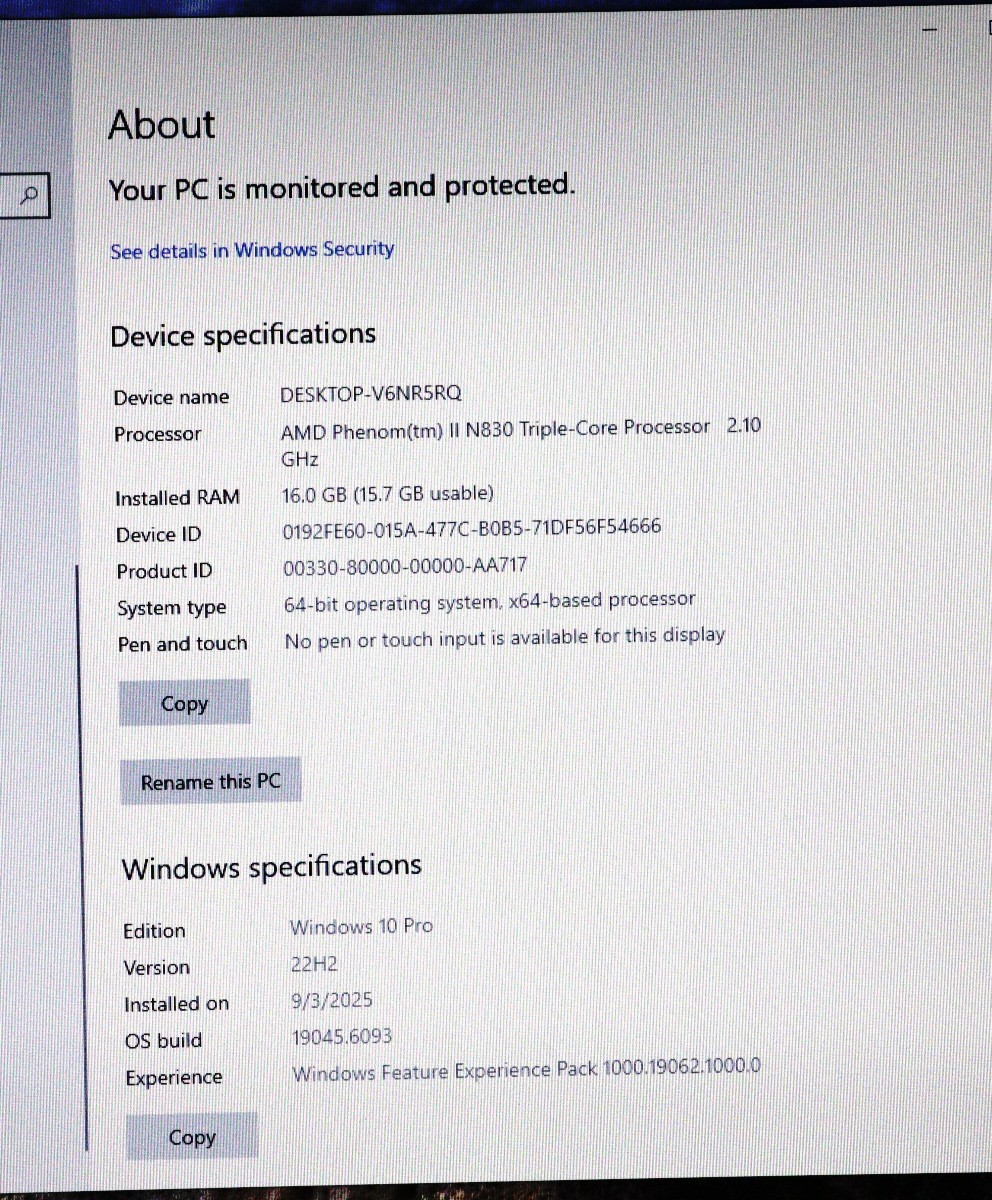Click the Pen and touch label
Image resolution: width=992 pixels, height=1200 pixels.
click(x=182, y=644)
